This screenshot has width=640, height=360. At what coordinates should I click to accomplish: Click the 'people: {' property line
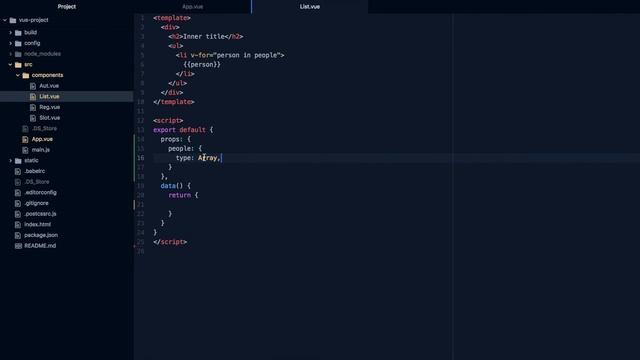(x=185, y=149)
